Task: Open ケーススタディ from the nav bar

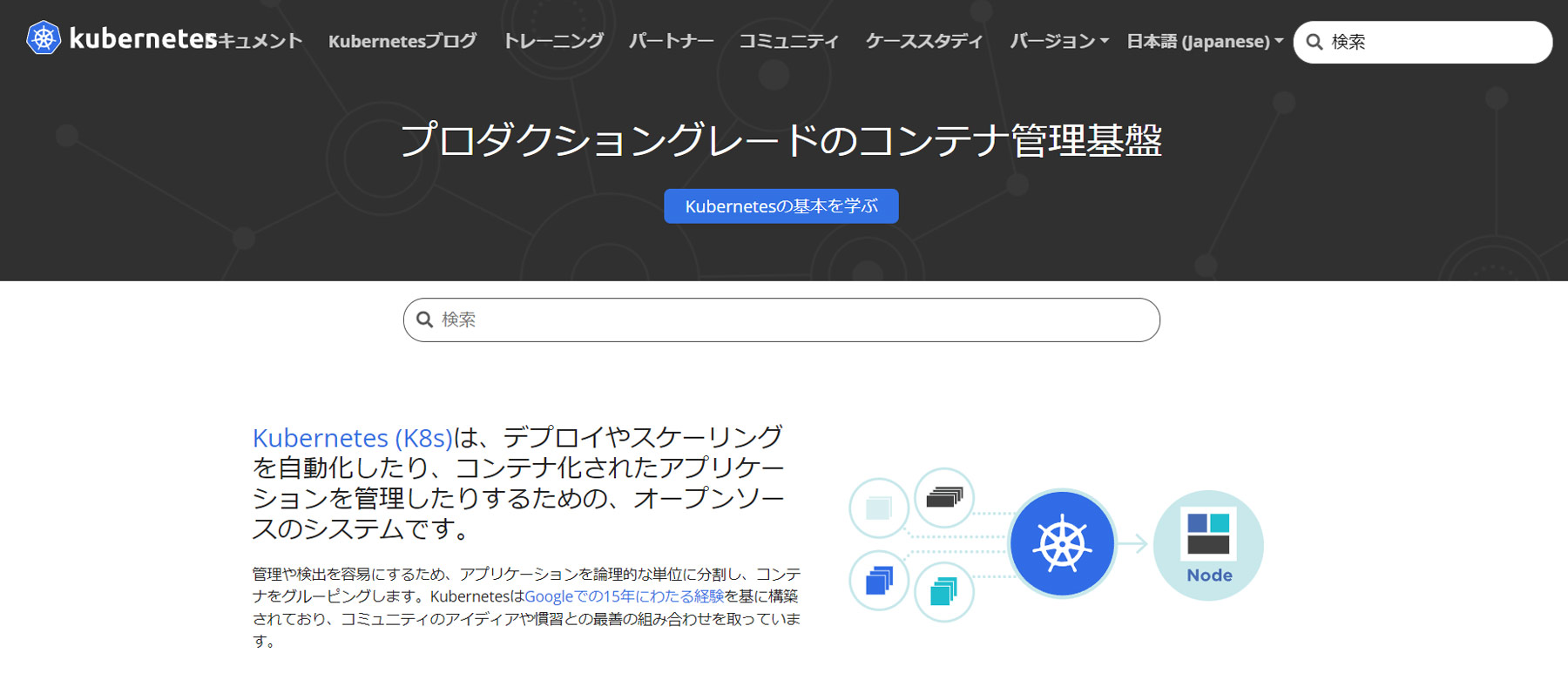Action: (x=923, y=41)
